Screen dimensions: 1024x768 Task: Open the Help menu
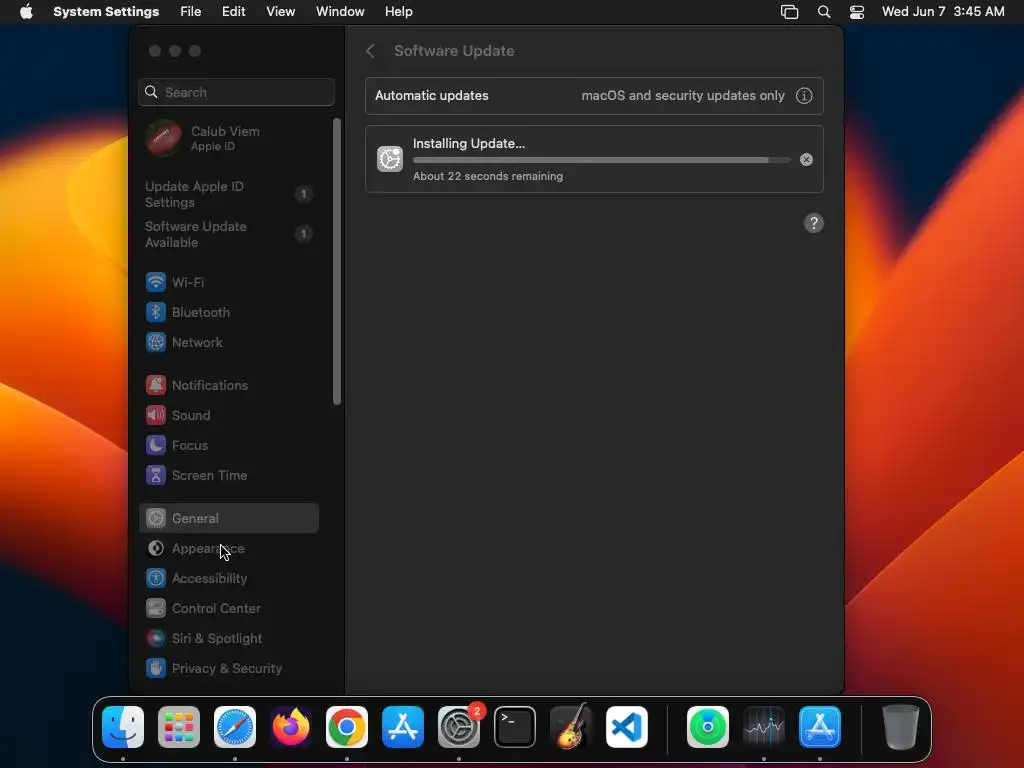[398, 12]
